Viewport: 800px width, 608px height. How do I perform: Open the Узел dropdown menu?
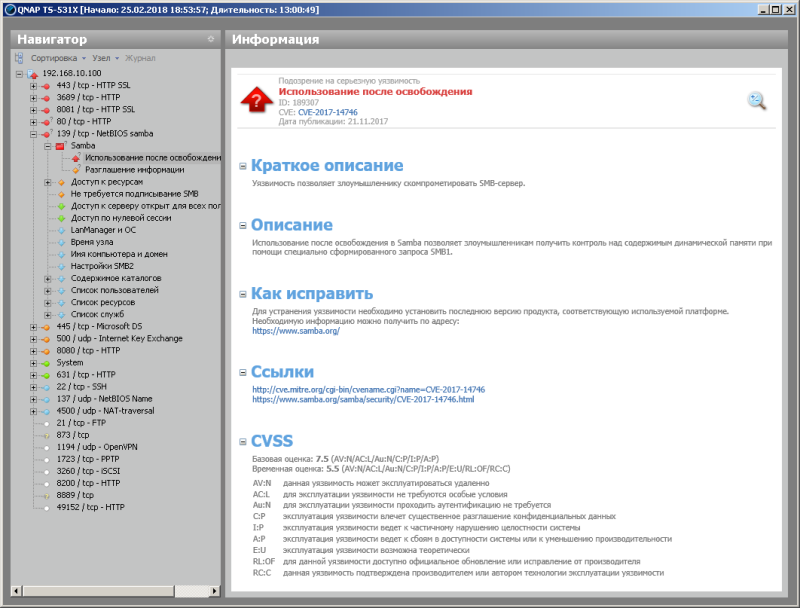point(106,58)
